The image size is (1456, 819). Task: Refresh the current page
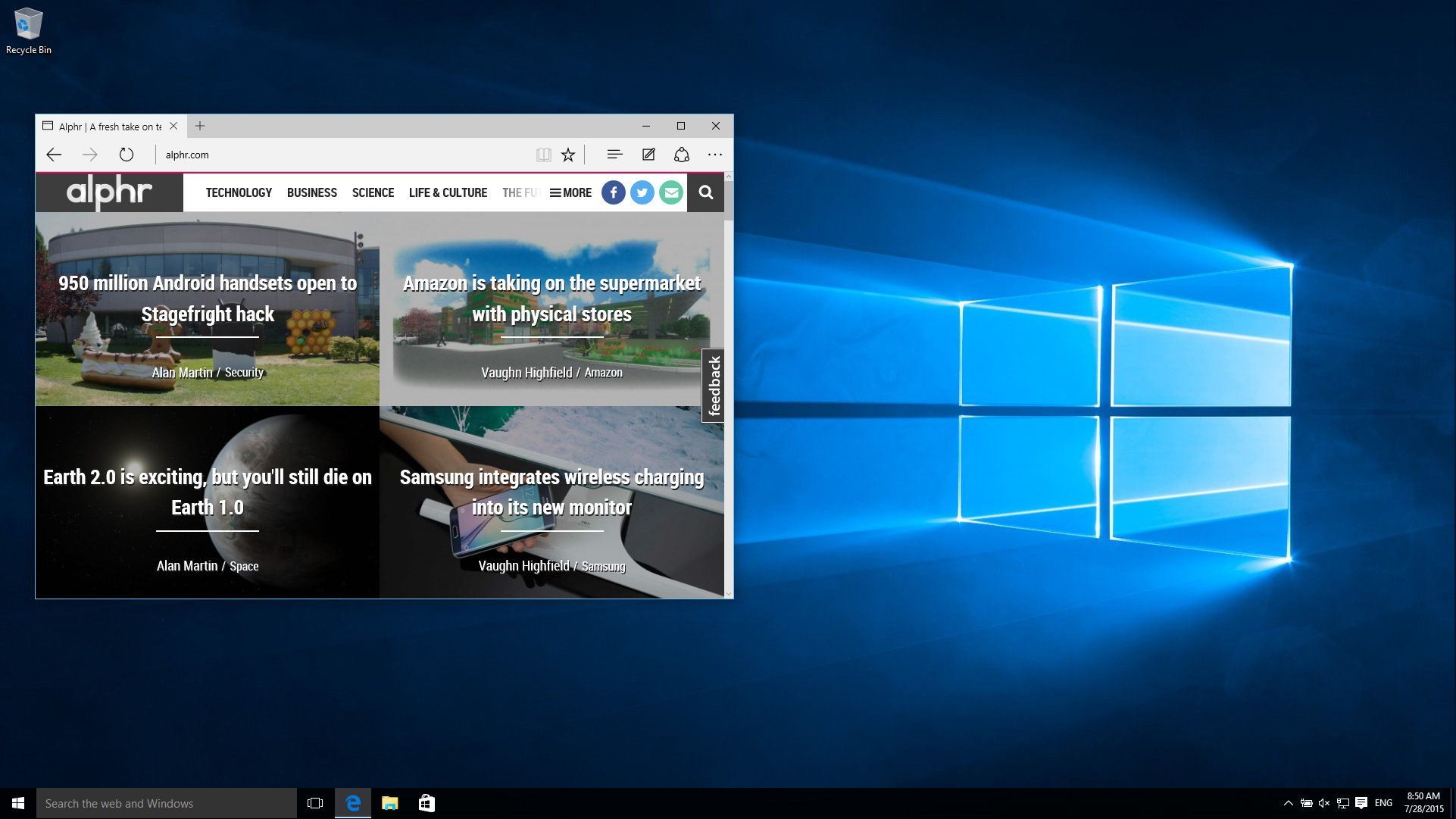tap(126, 155)
